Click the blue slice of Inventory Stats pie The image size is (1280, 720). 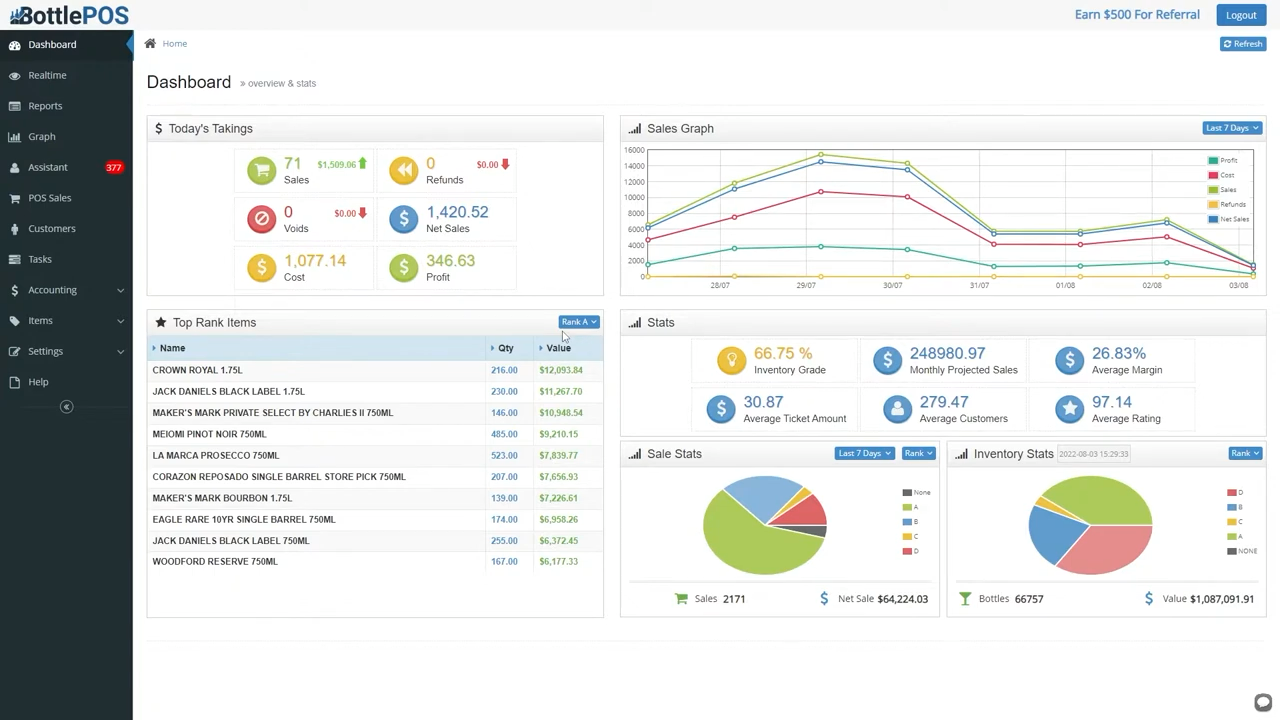click(x=1055, y=535)
